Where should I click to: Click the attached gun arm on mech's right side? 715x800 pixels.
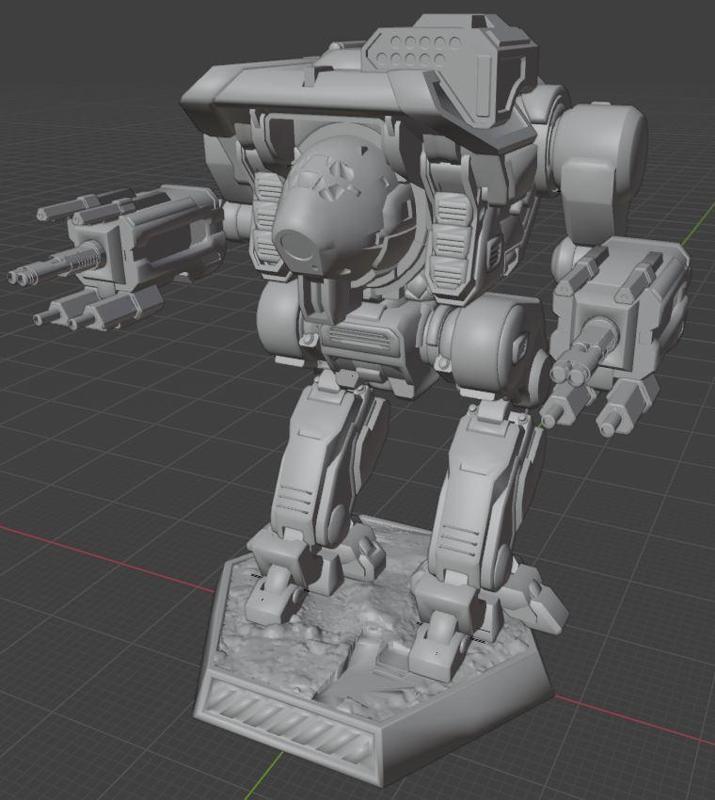[x=615, y=338]
